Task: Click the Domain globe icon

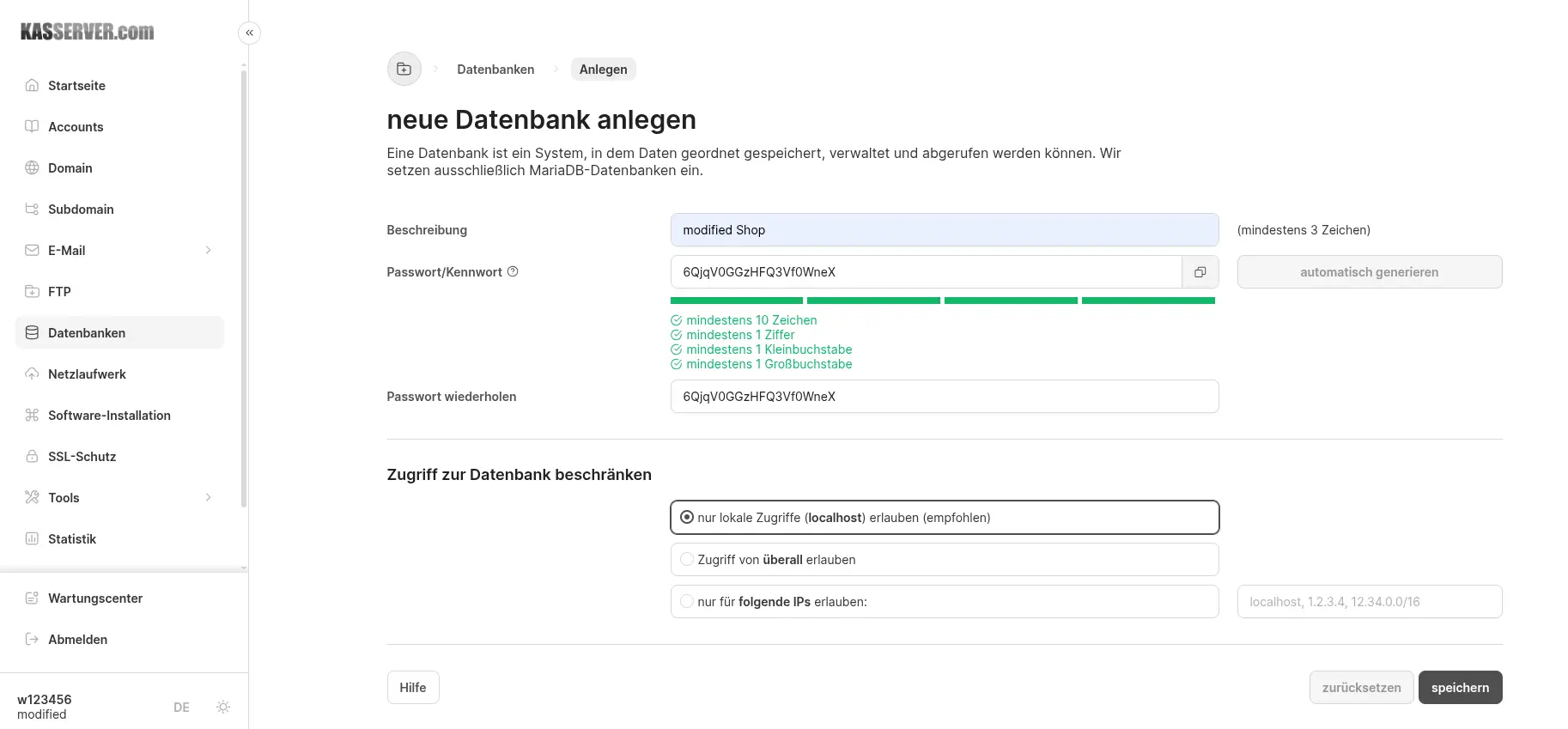Action: [32, 168]
